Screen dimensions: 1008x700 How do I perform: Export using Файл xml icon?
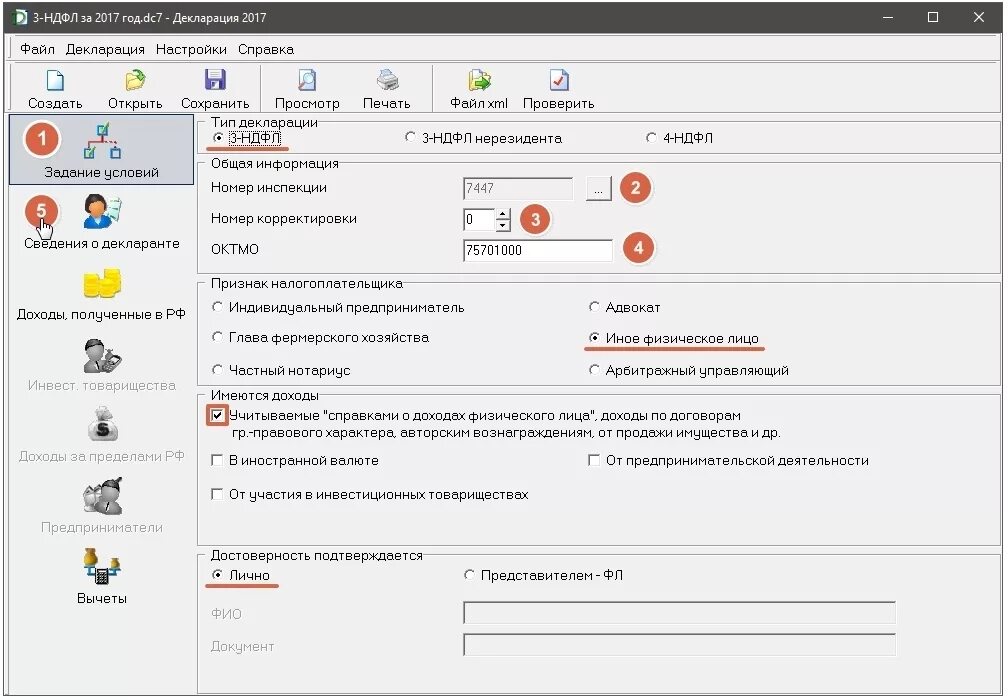(479, 80)
